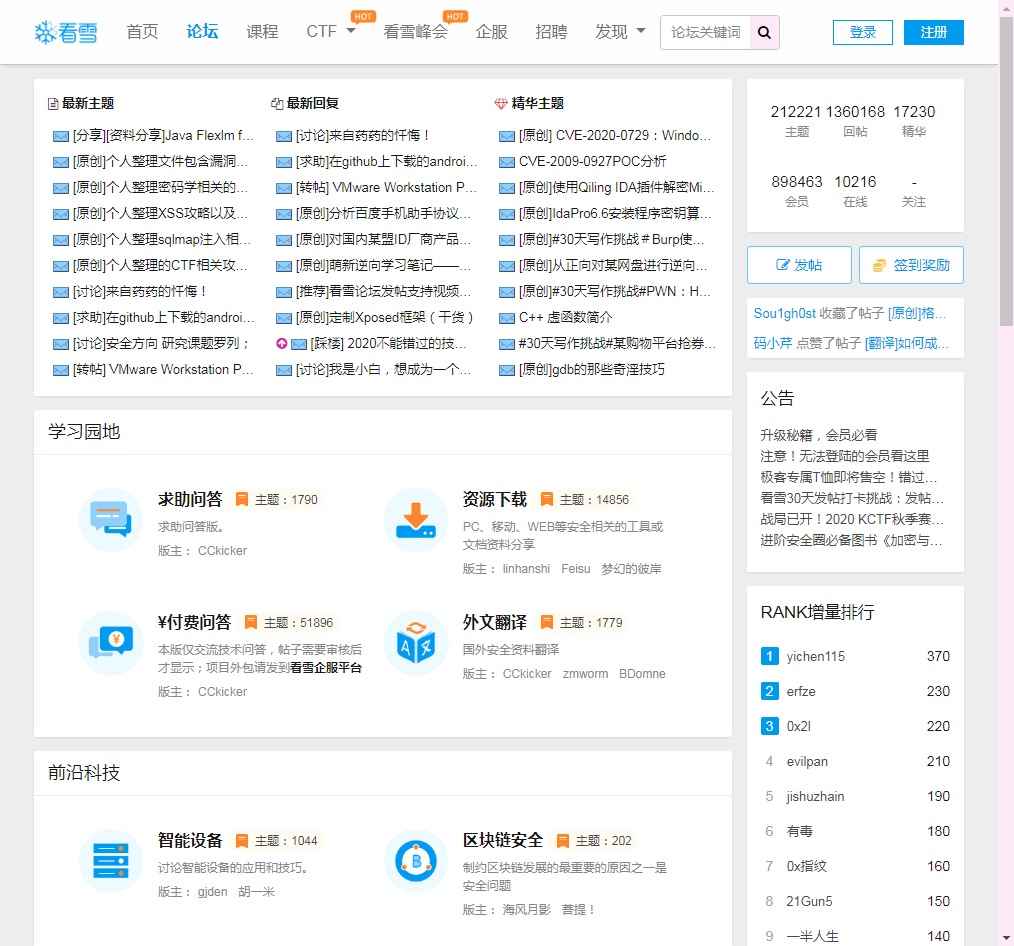1014x946 pixels.
Task: Open the 智能设备 forum title
Action: tap(190, 841)
